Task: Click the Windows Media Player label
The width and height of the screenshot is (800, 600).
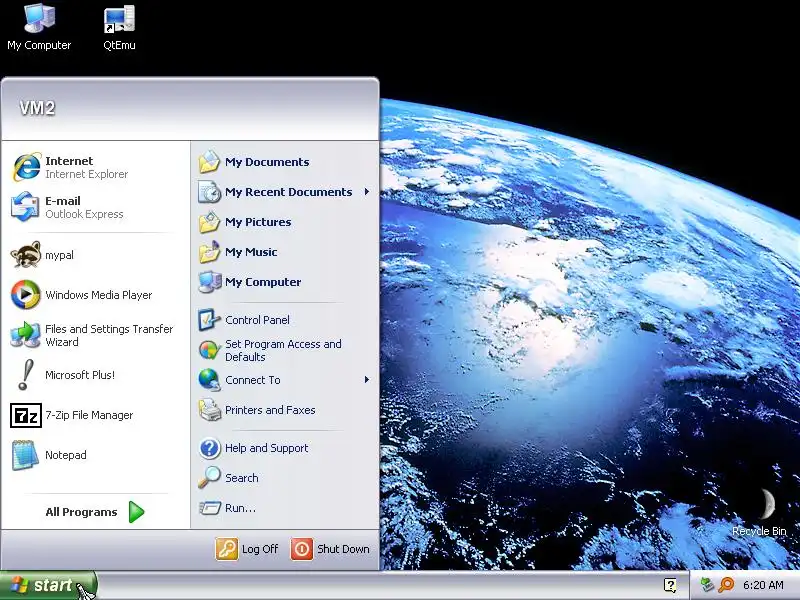Action: (x=98, y=295)
